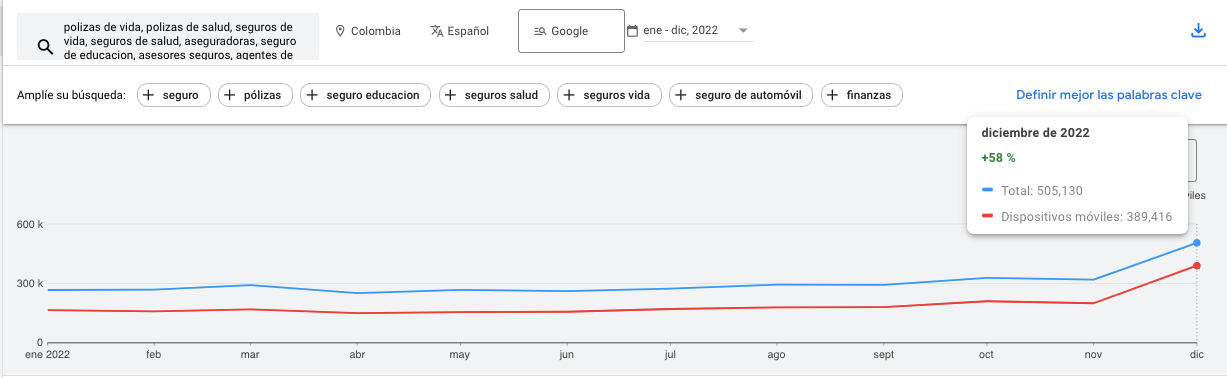The height and width of the screenshot is (378, 1227).
Task: Open the calendar date icon
Action: pos(632,31)
